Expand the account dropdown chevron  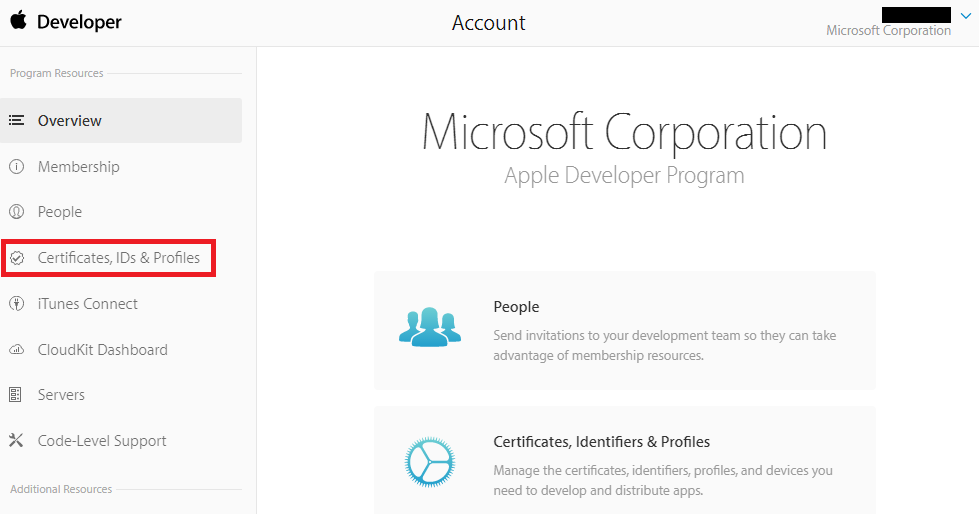pyautogui.click(x=966, y=16)
